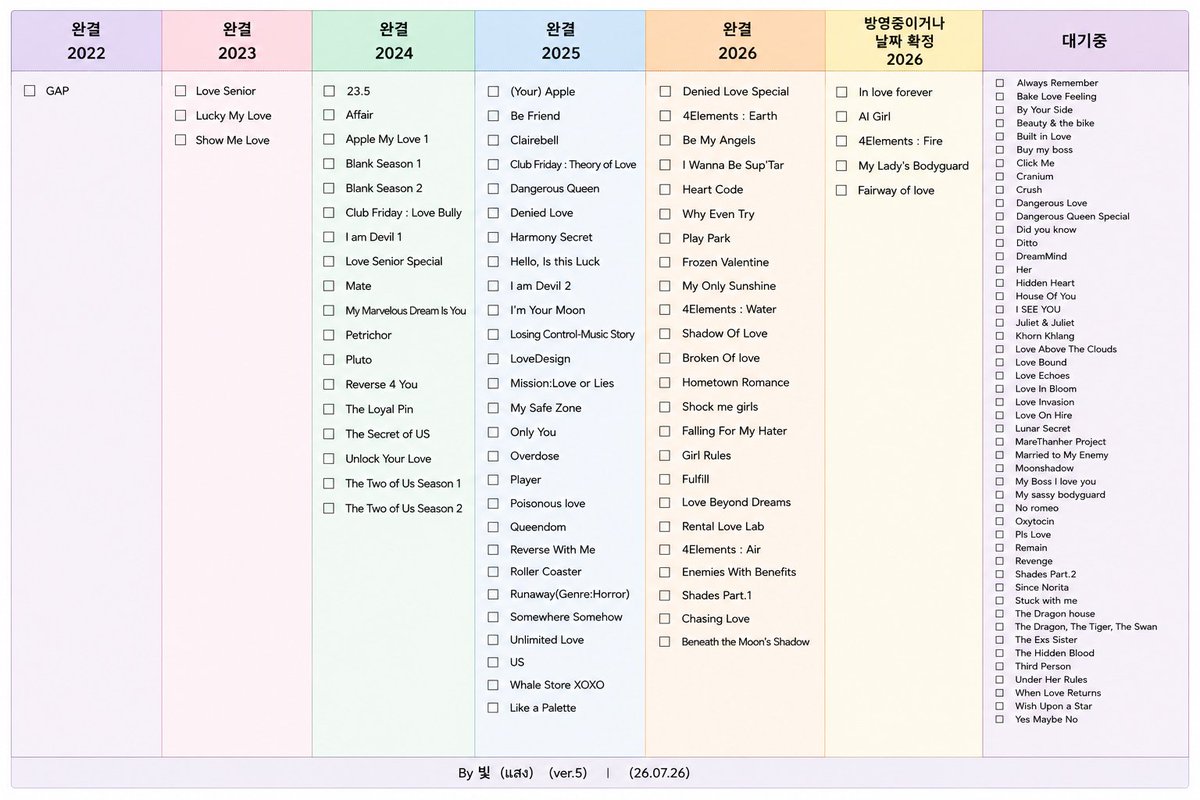This screenshot has width=1200, height=800.
Task: Tick the Lucky My Love checkbox
Action: 180,116
